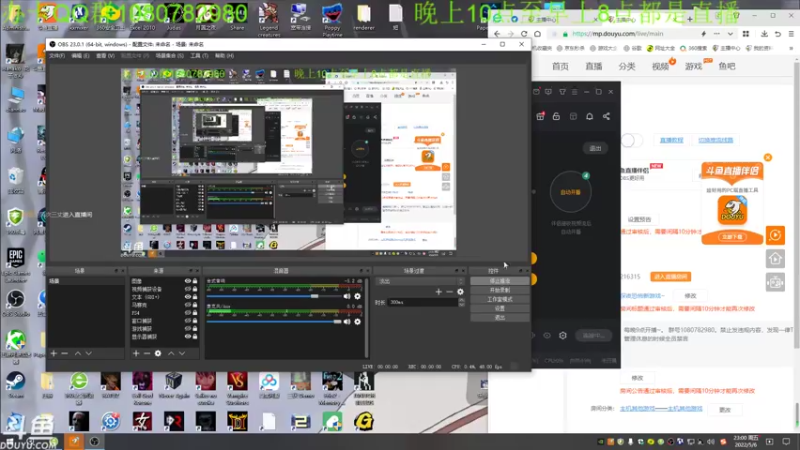The image size is (800, 450).
Task: Move scene down using the down arrow in Scenes panel
Action: (89, 353)
